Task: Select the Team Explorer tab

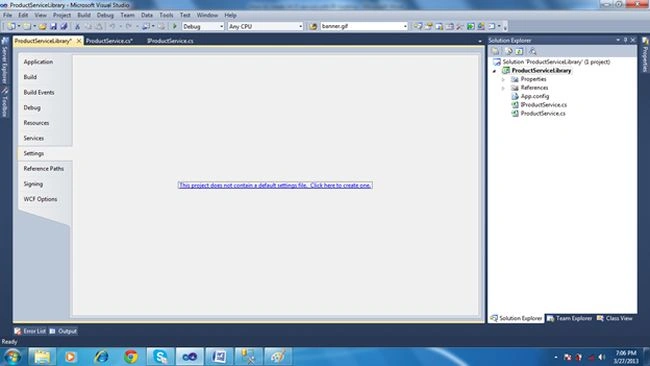Action: [x=570, y=318]
